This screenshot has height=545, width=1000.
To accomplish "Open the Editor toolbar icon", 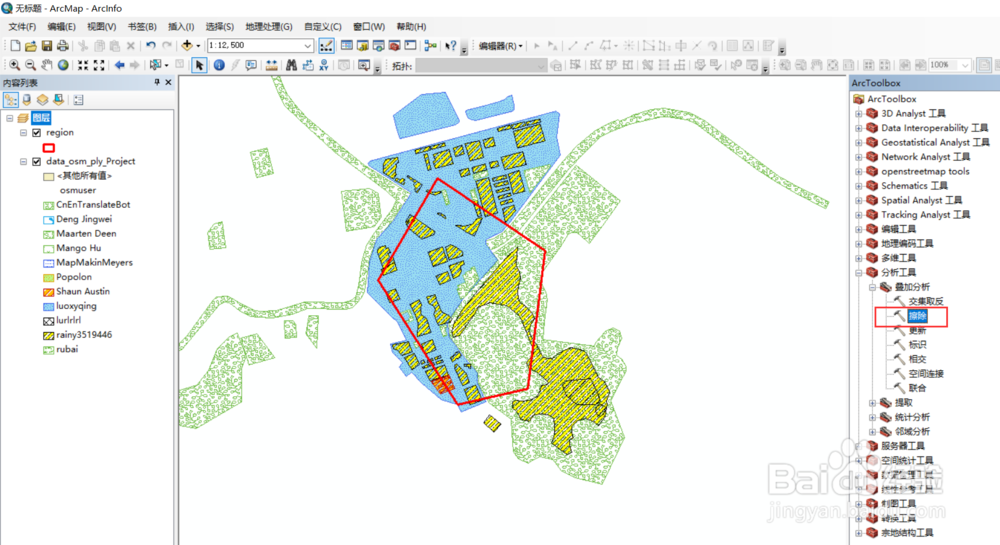I will [326, 45].
